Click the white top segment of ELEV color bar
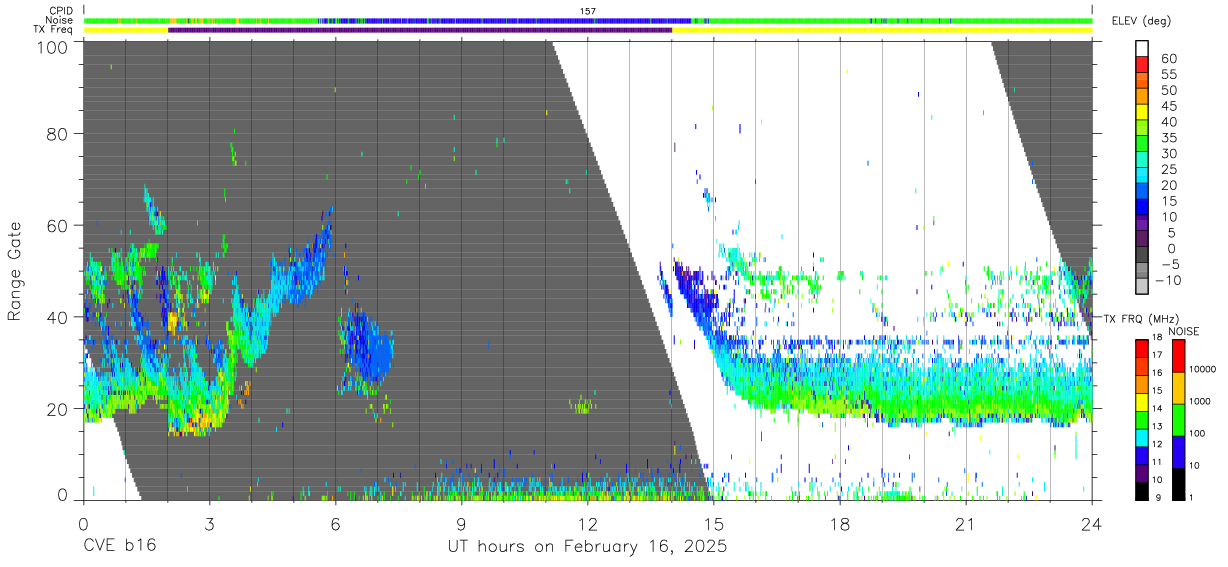 pyautogui.click(x=1143, y=48)
